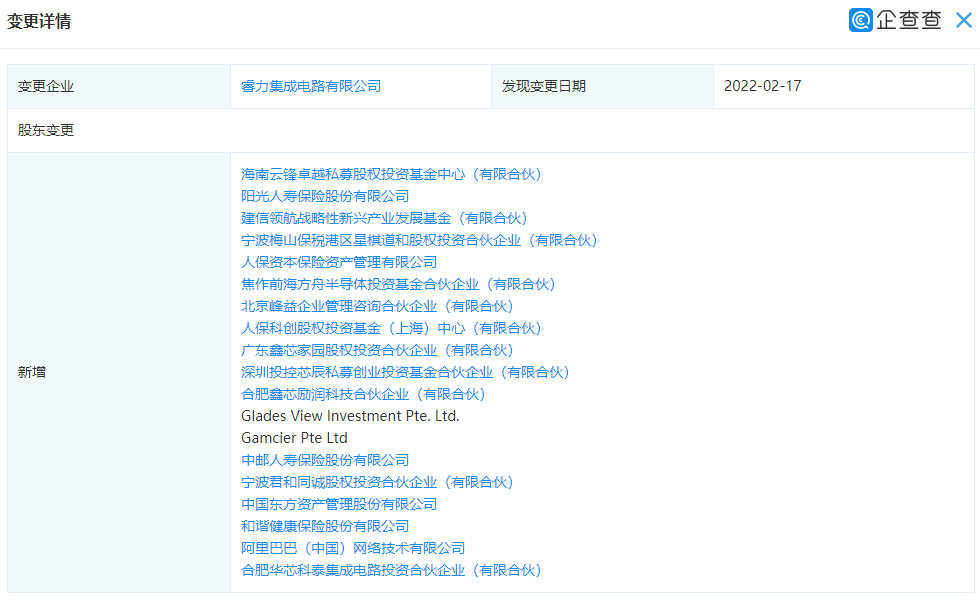The width and height of the screenshot is (980, 596).
Task: Open 合肥华芯科泰集成电路投资合伙企业 link
Action: 391,570
